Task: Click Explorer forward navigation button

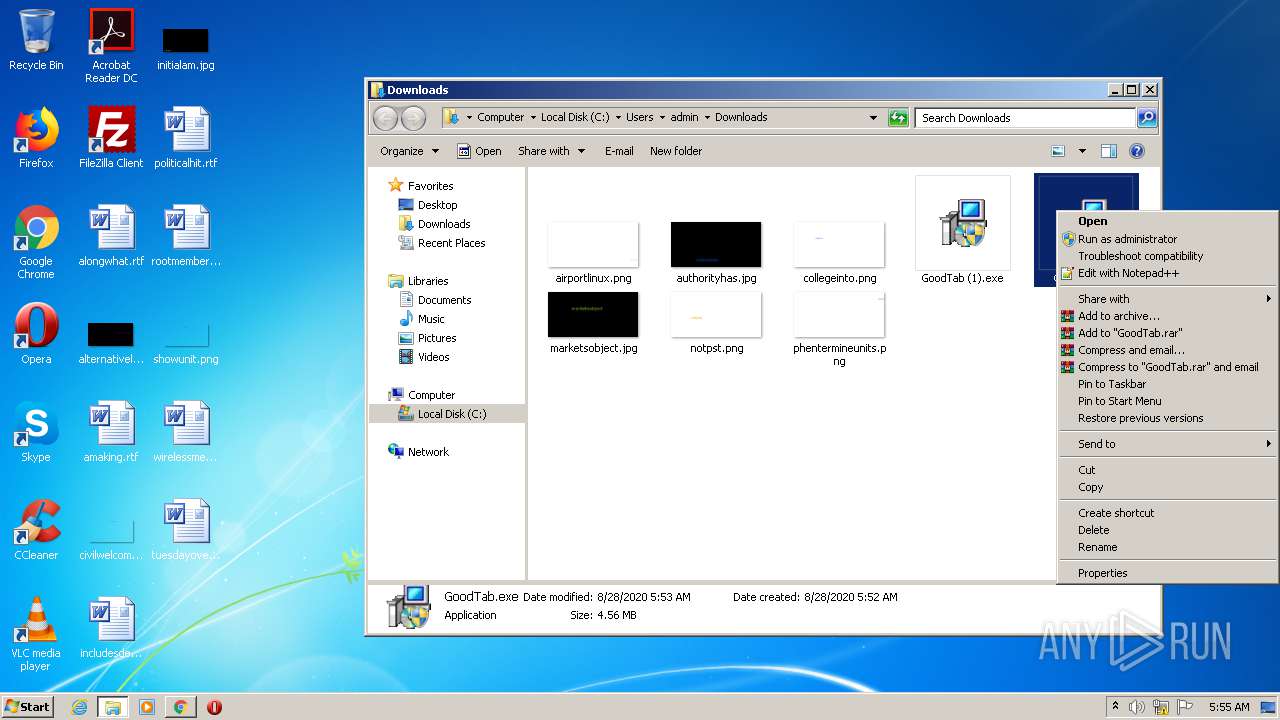Action: tap(413, 118)
